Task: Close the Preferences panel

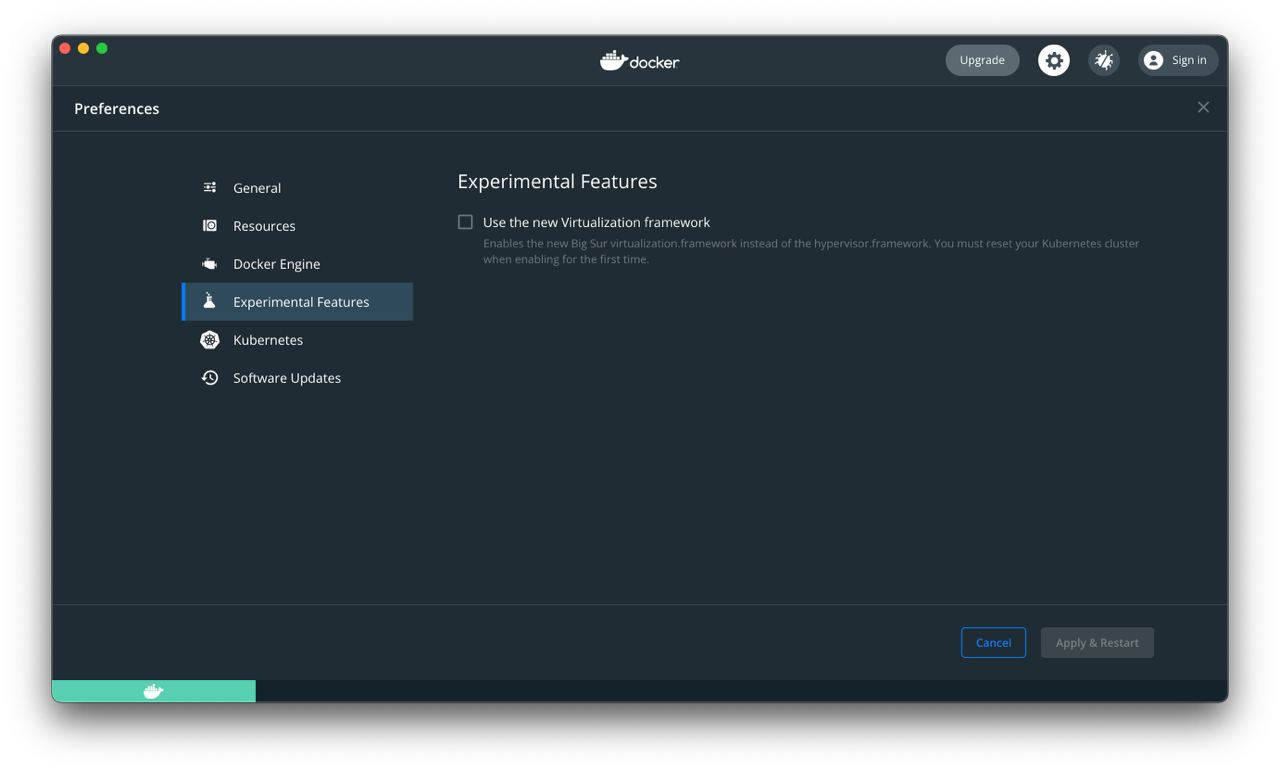Action: coord(1203,107)
